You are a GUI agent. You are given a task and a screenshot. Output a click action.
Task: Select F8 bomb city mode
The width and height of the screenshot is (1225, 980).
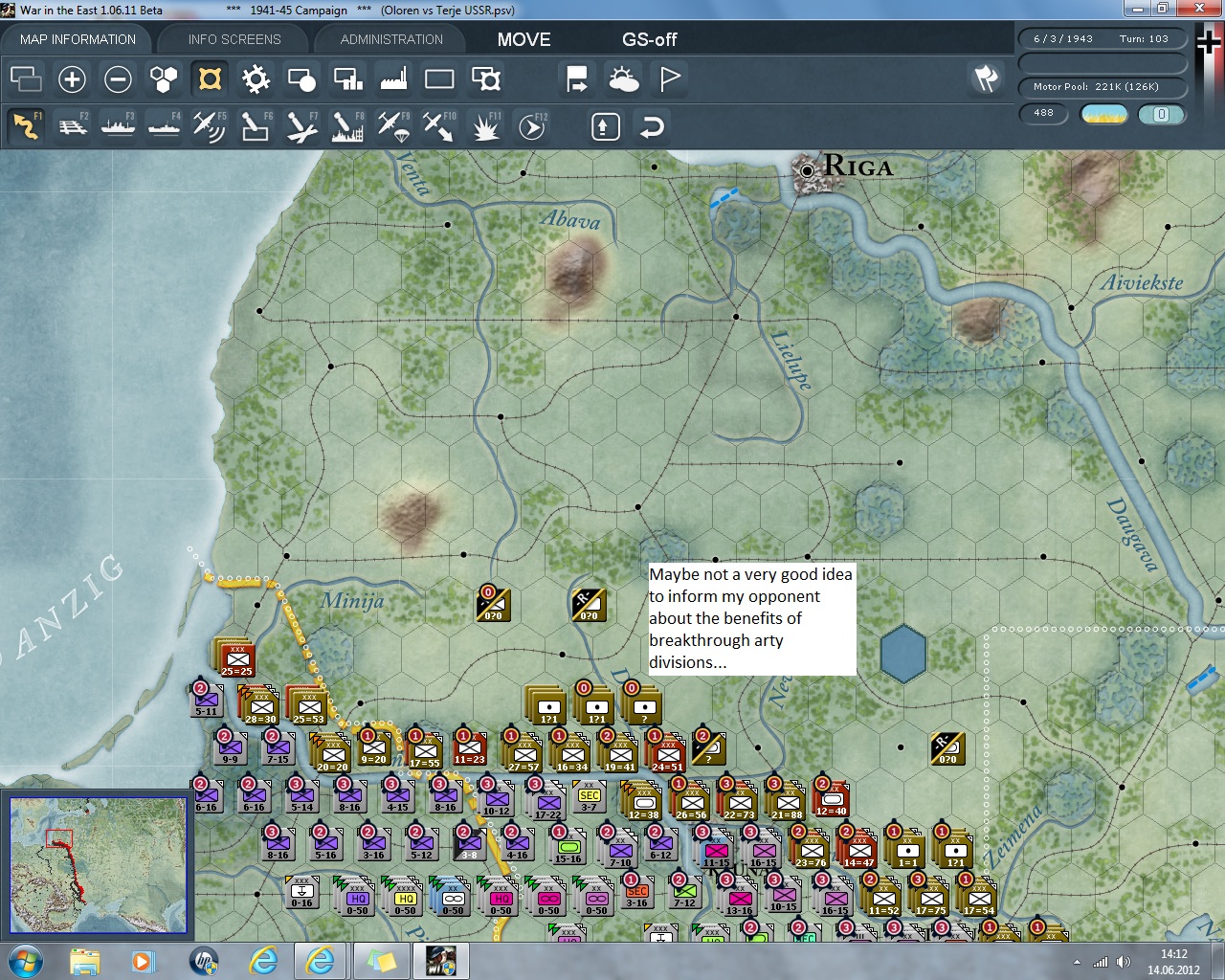347,126
